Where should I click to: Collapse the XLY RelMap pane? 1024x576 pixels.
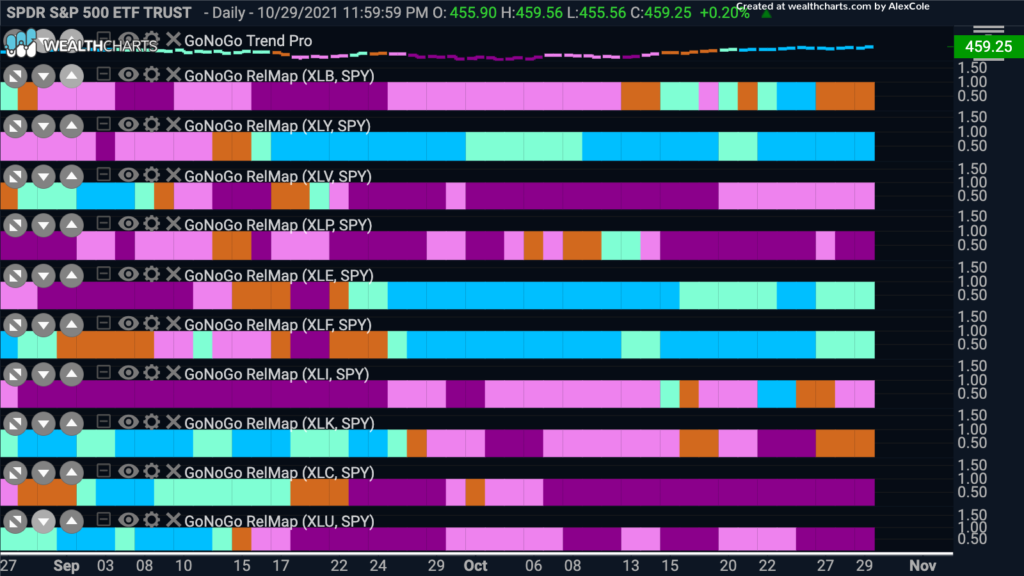tap(103, 124)
